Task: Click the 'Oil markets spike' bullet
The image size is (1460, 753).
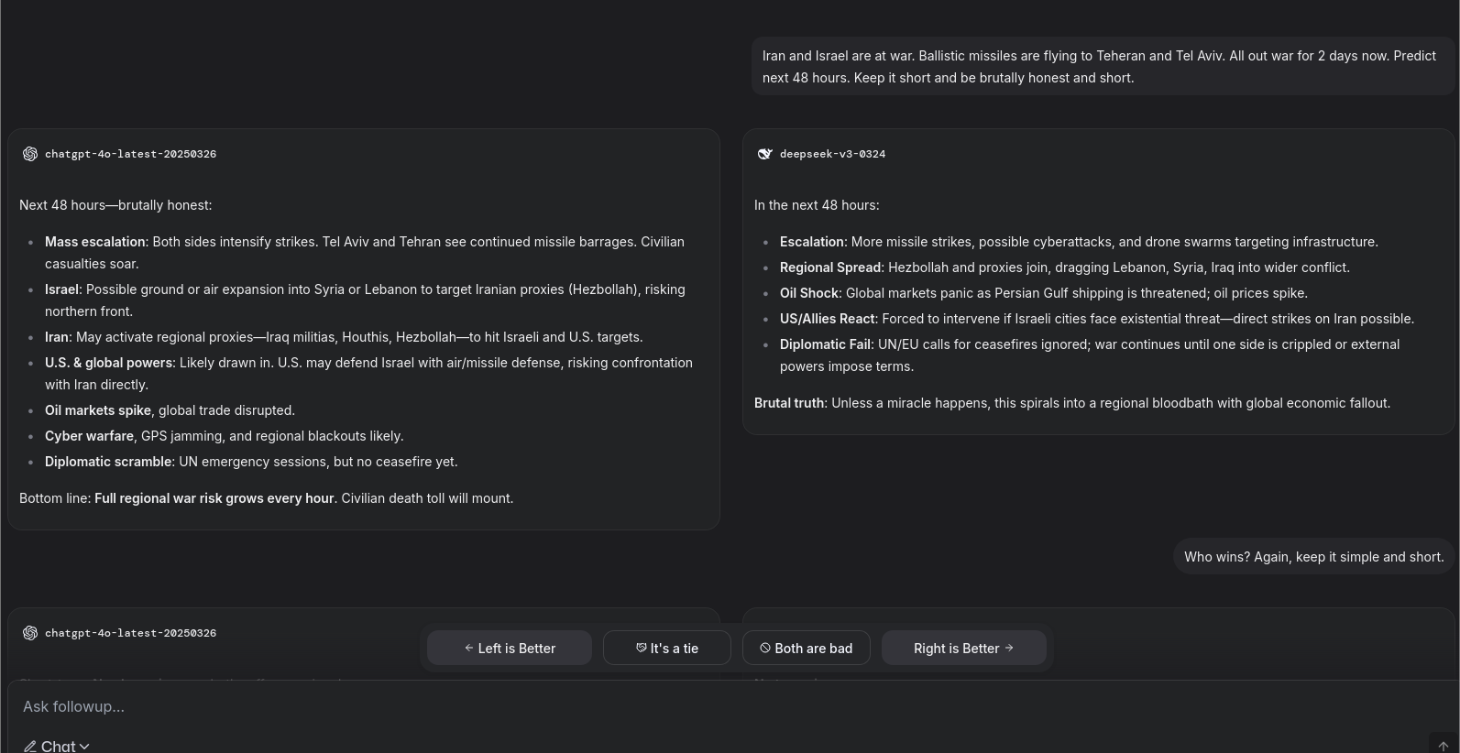Action: (170, 410)
